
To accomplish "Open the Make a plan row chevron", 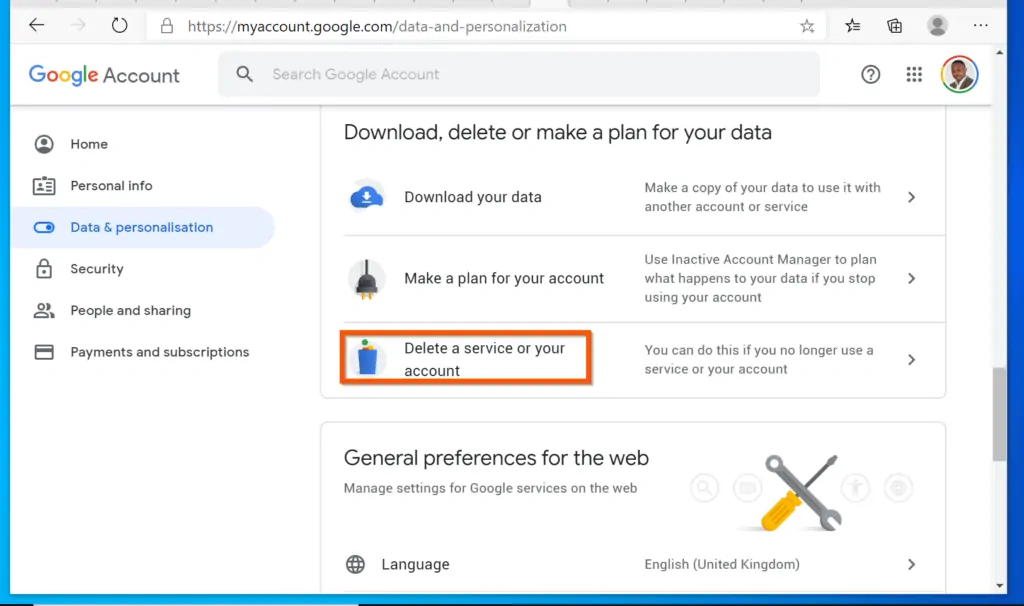I will (x=911, y=278).
